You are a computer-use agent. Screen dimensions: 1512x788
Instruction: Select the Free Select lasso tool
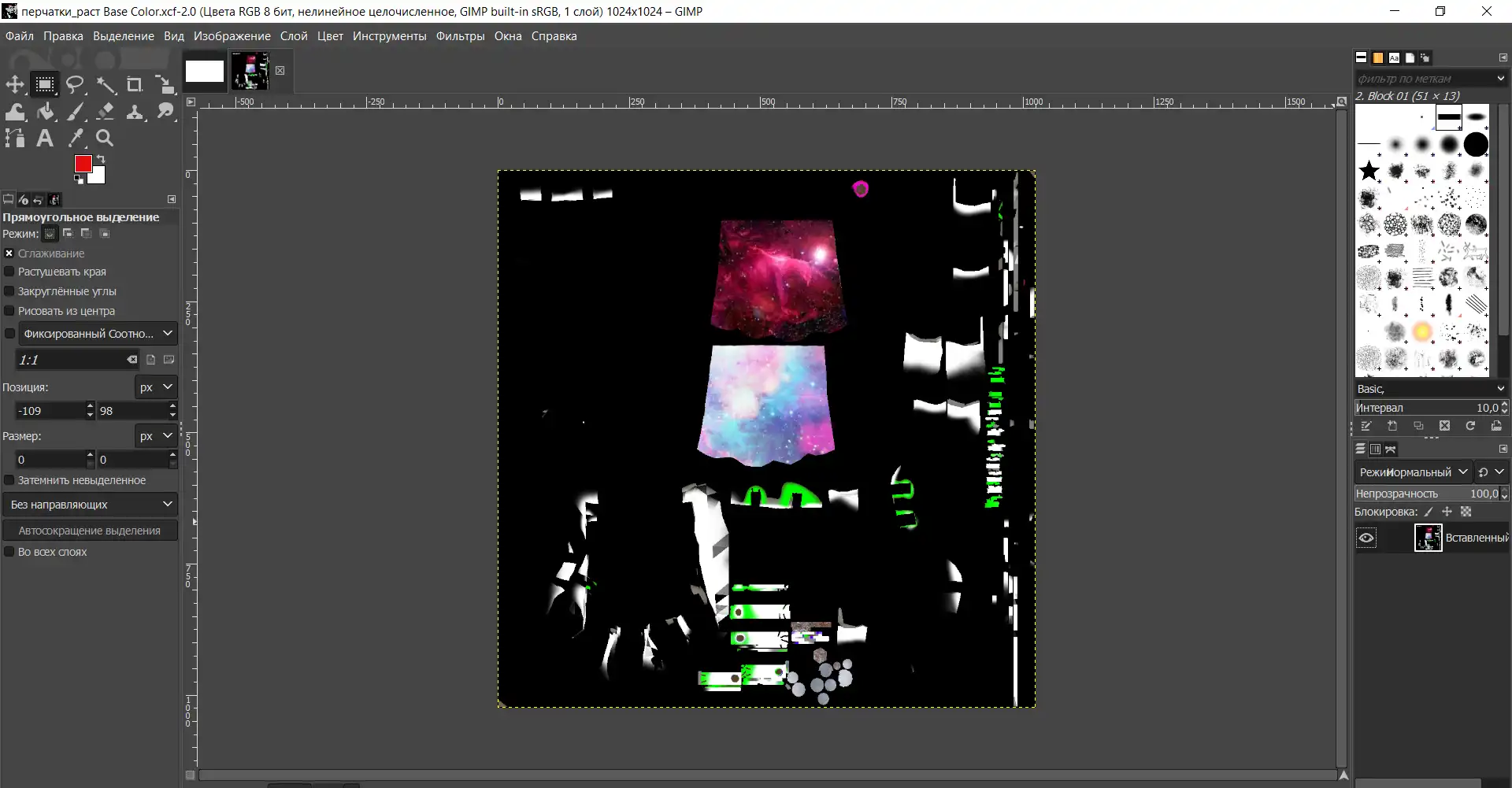[75, 85]
